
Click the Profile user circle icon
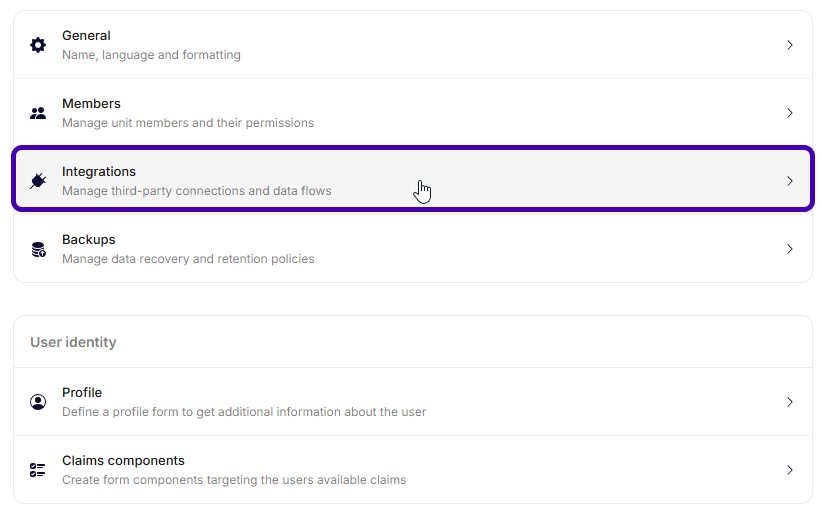(38, 402)
